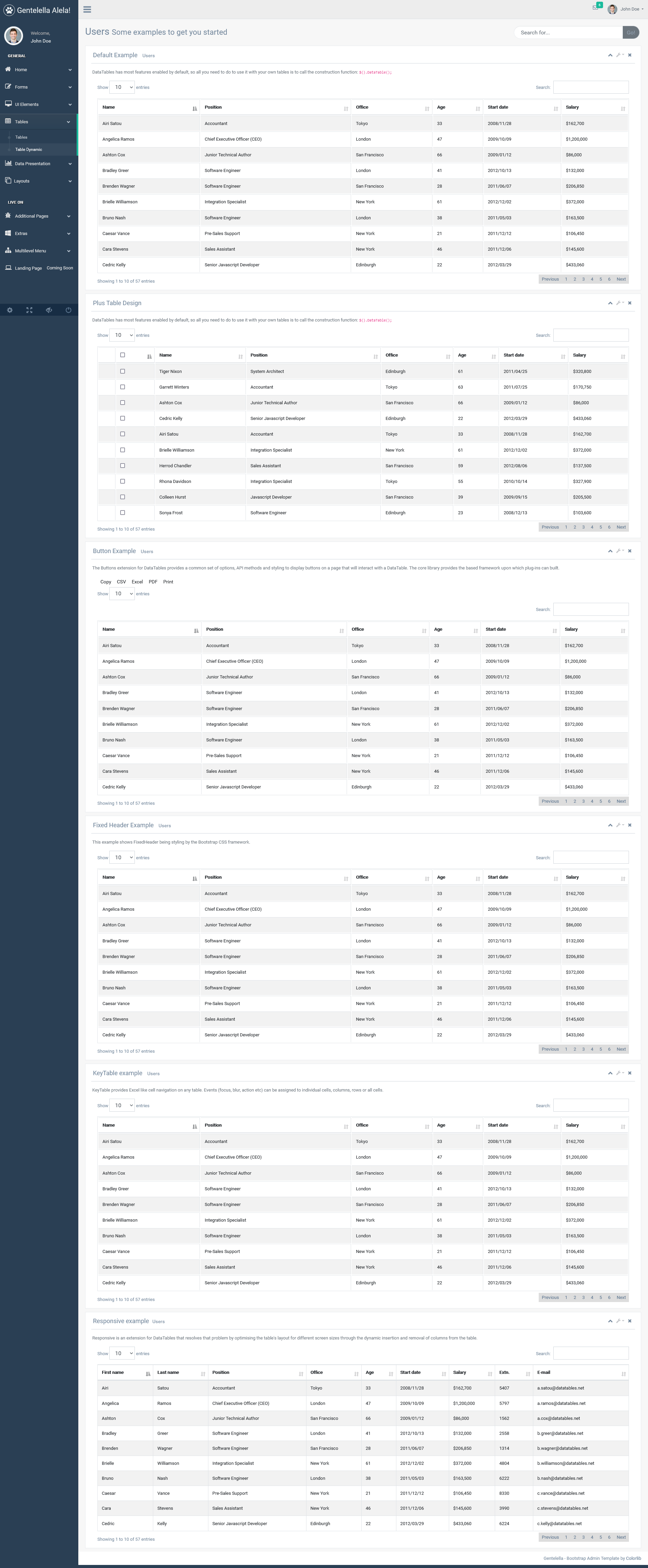The image size is (648, 1568).
Task: Click the CSV export button
Action: 122,582
